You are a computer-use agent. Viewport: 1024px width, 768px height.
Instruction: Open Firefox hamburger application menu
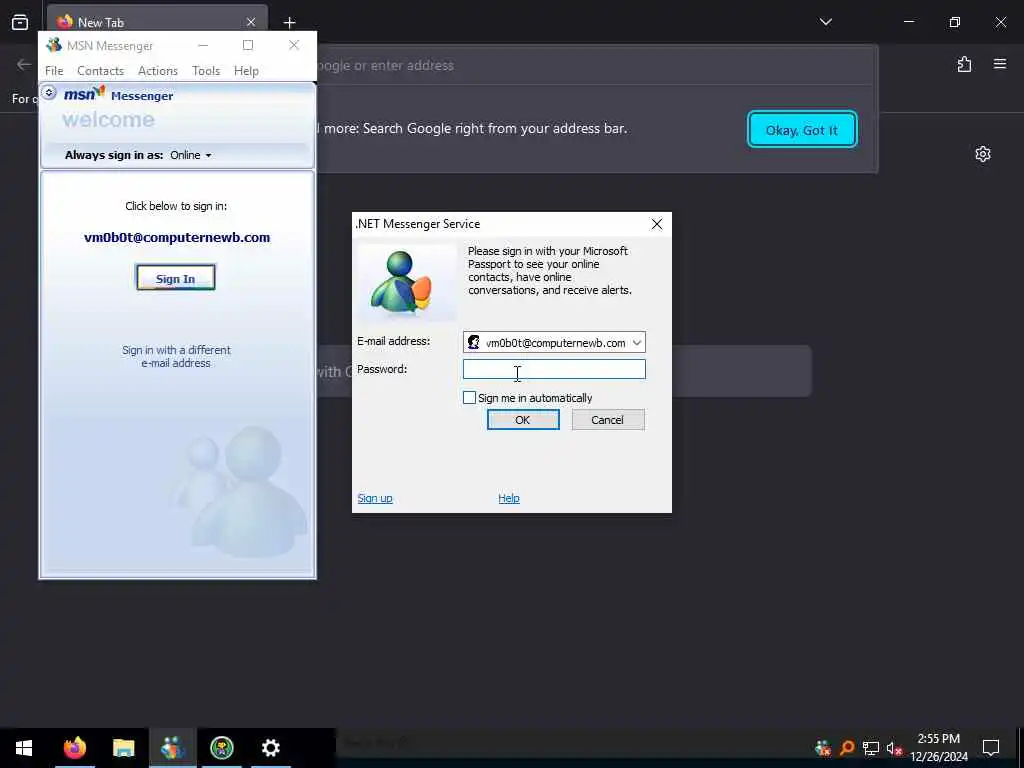(1000, 64)
